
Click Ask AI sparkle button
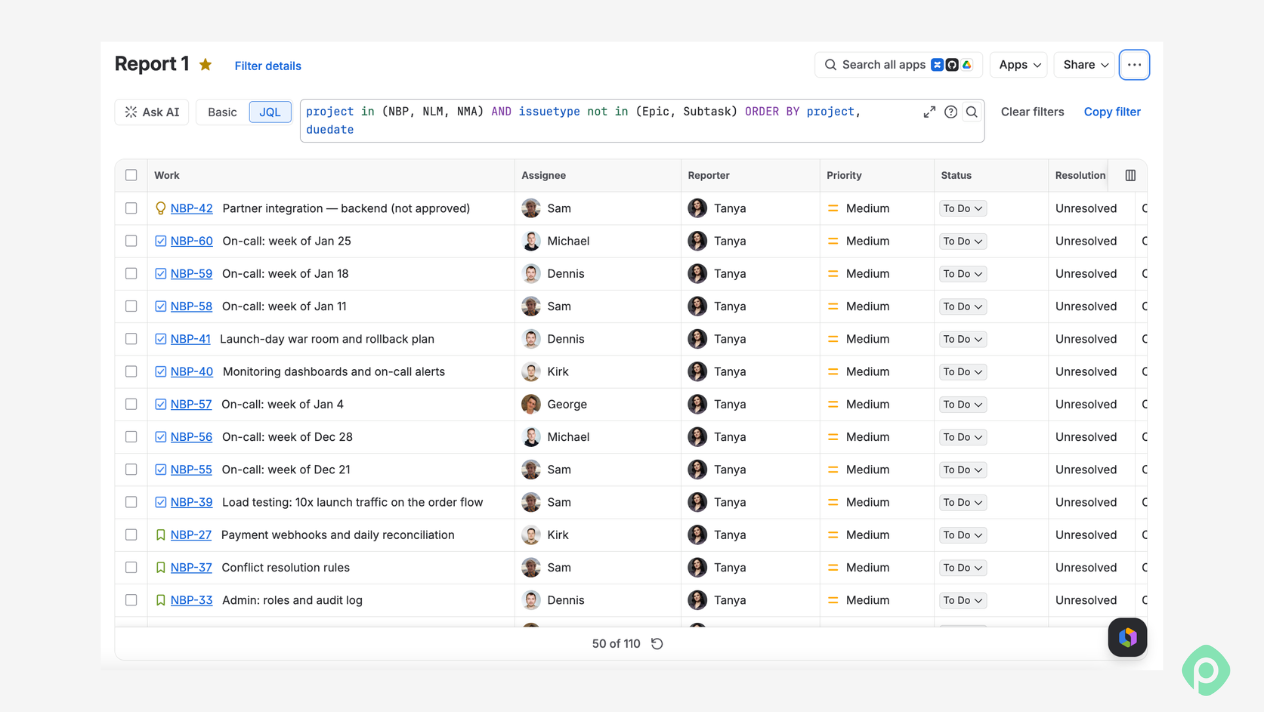152,112
